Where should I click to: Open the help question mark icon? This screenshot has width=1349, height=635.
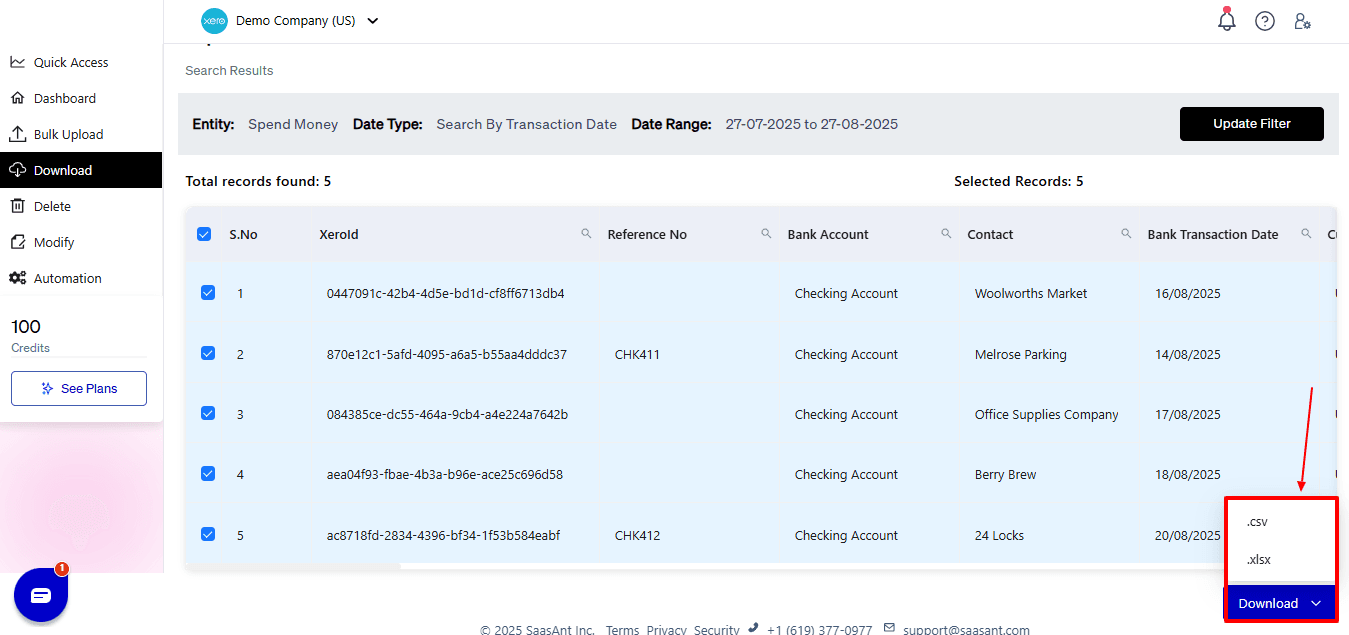click(x=1265, y=21)
